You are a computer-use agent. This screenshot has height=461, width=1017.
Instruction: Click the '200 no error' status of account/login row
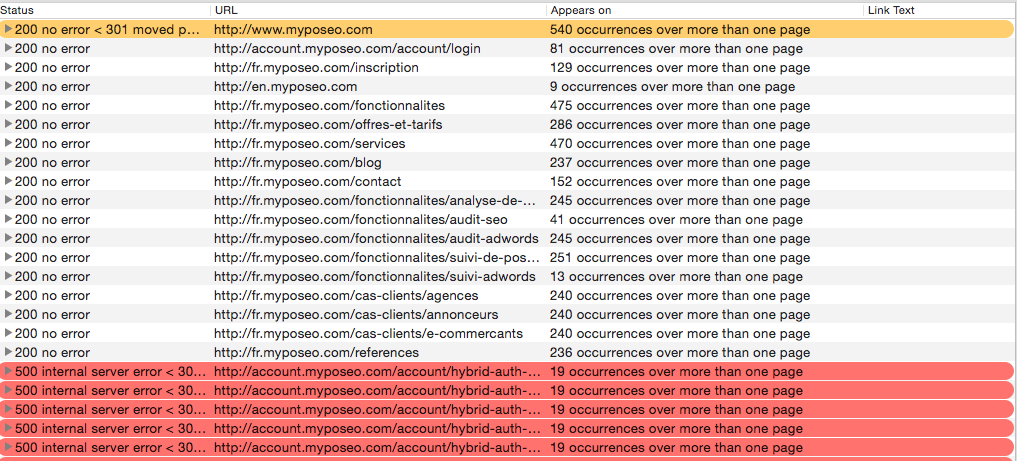coord(53,49)
